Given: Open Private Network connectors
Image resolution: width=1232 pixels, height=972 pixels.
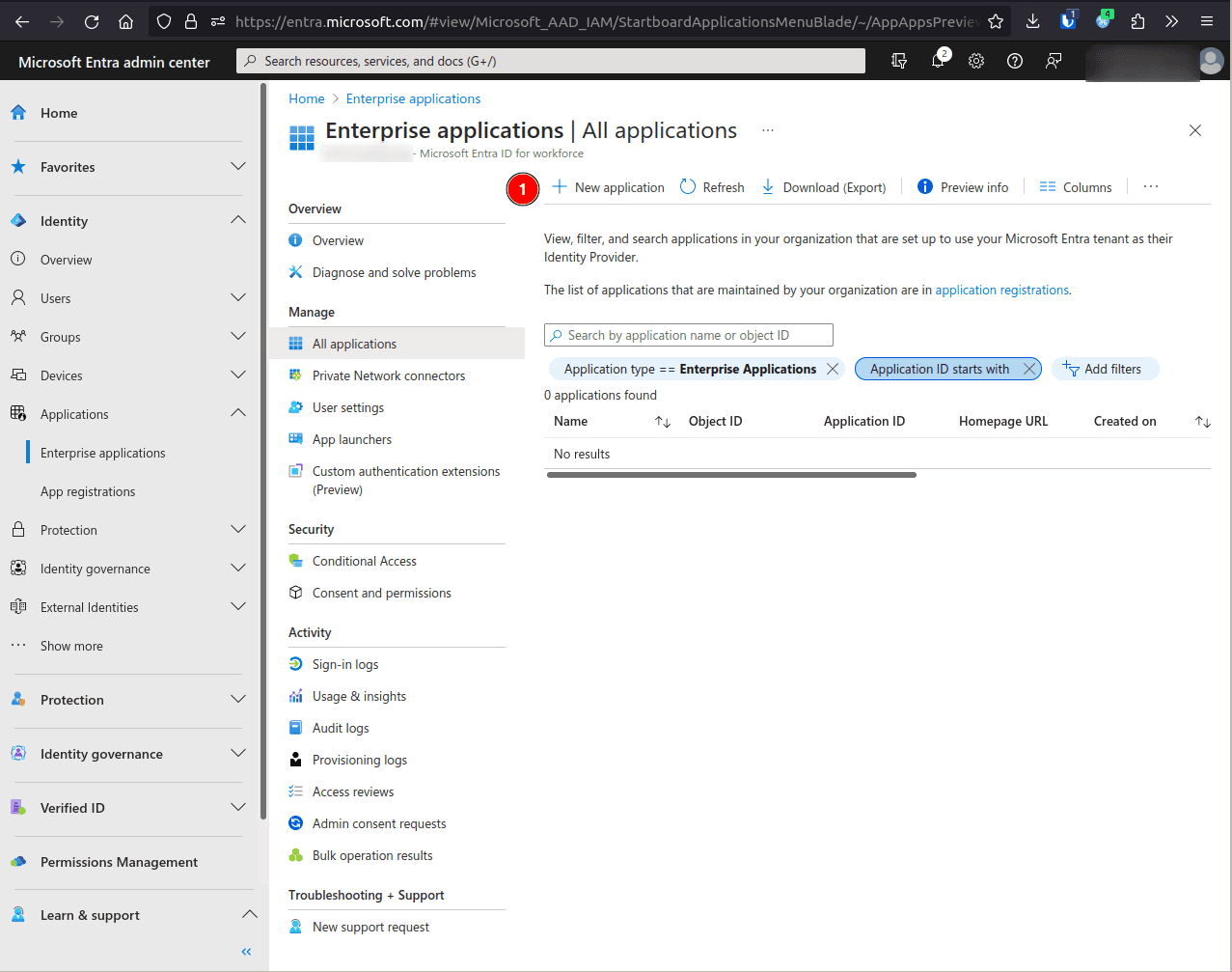Looking at the screenshot, I should (x=389, y=375).
